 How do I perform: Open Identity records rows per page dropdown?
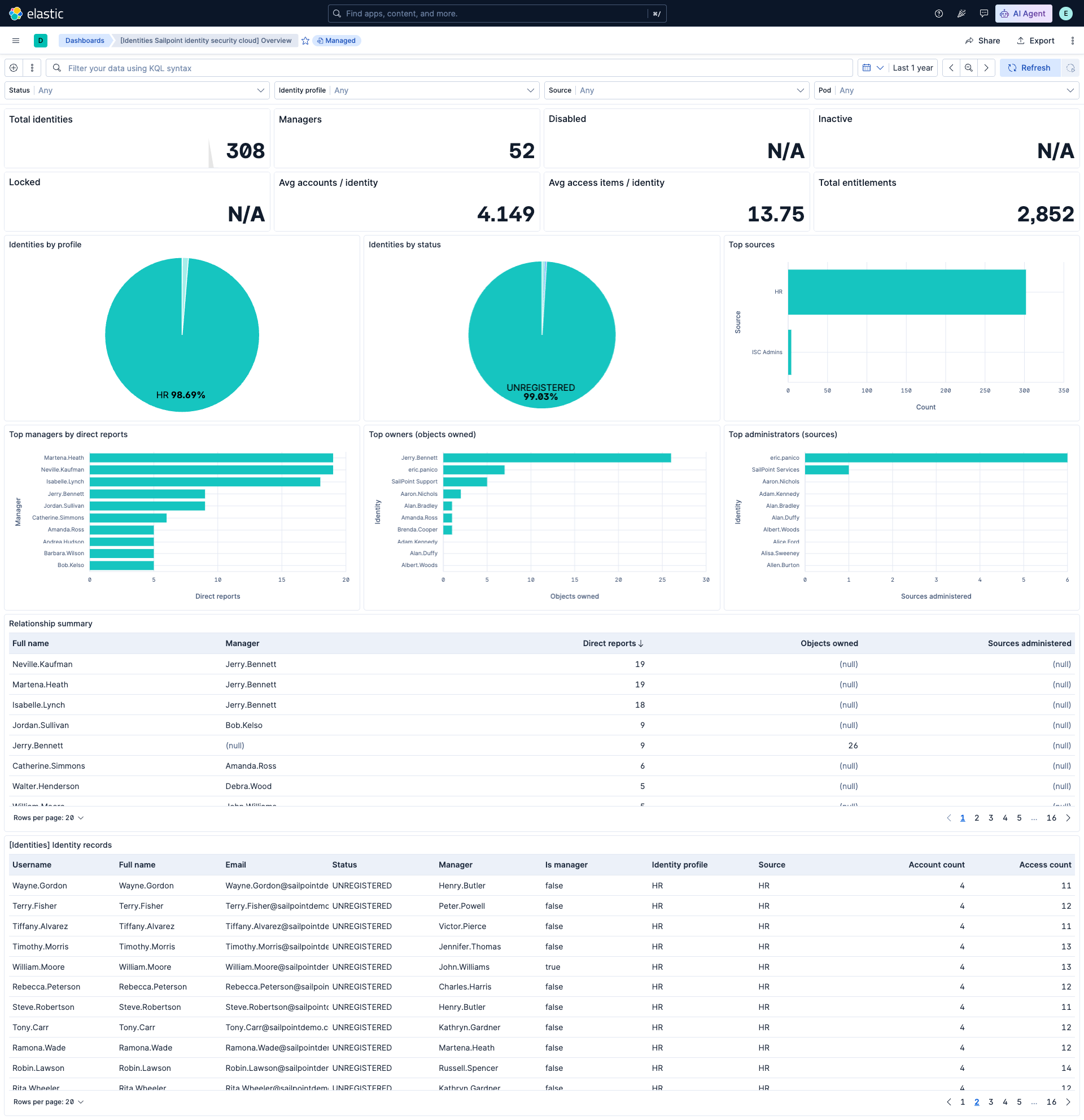[49, 1102]
